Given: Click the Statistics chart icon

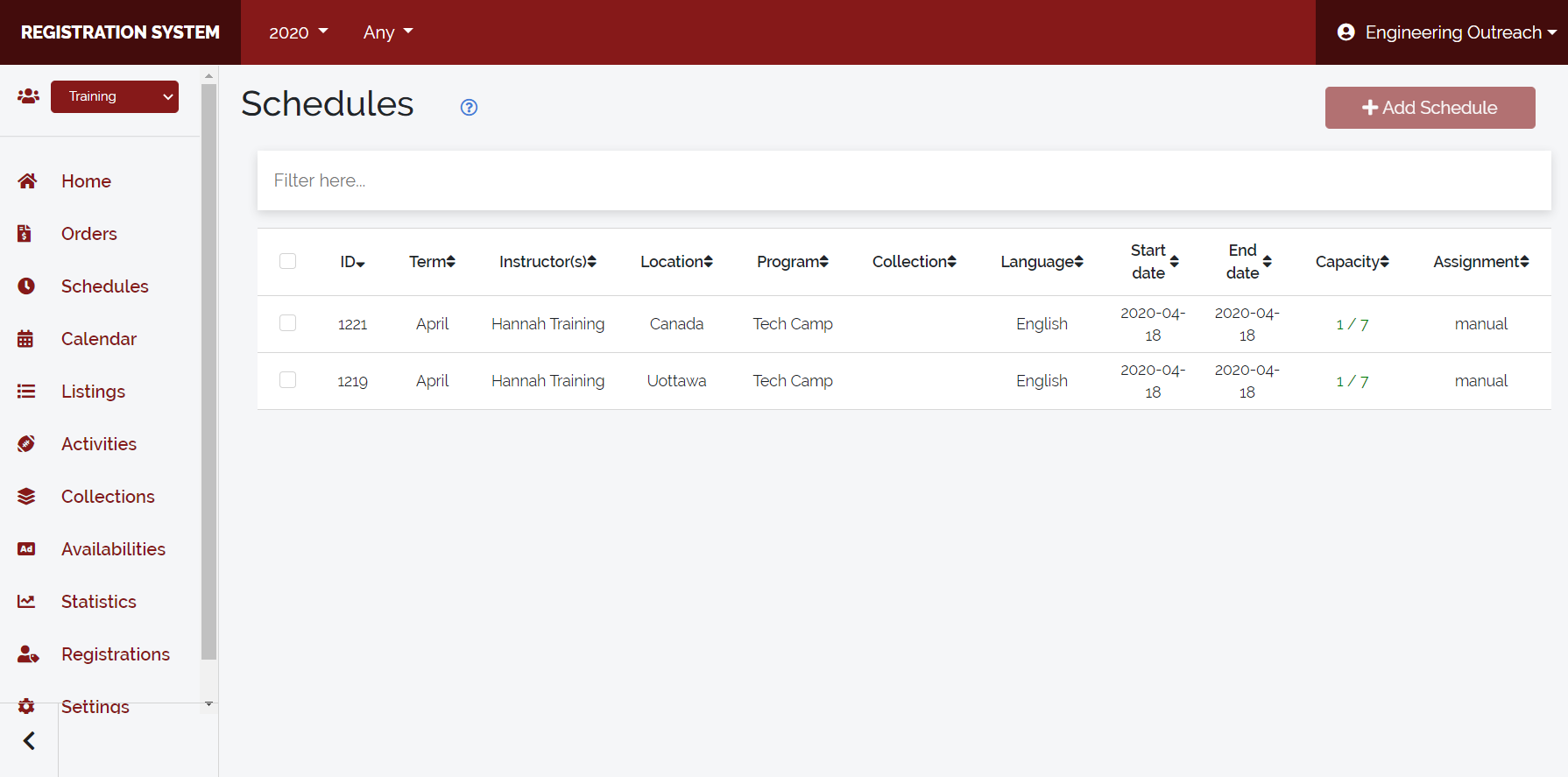Looking at the screenshot, I should point(26,602).
